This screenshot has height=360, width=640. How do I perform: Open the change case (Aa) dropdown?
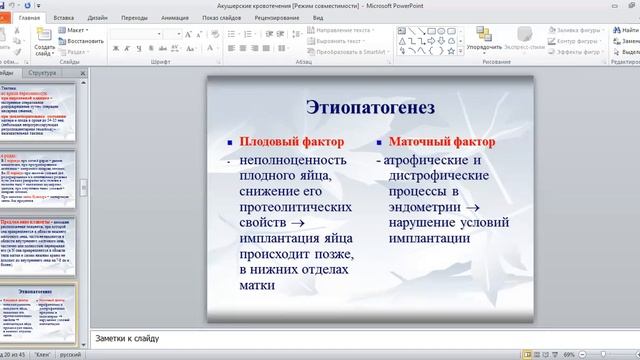(x=191, y=49)
